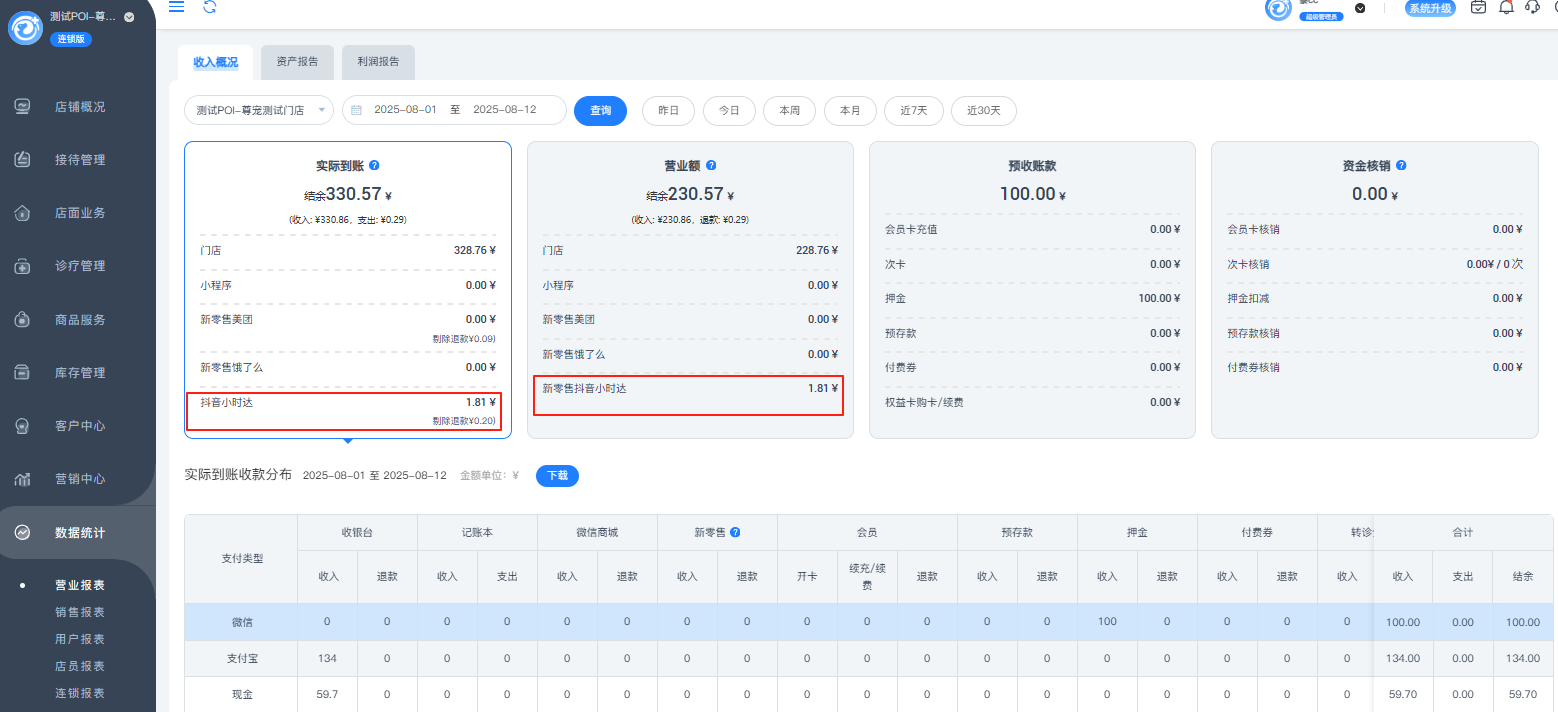Click the 微信 row in payment table

[870, 622]
